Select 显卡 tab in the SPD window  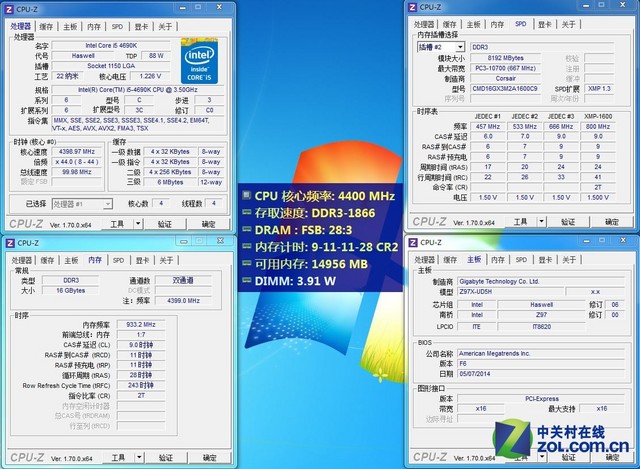coord(544,24)
